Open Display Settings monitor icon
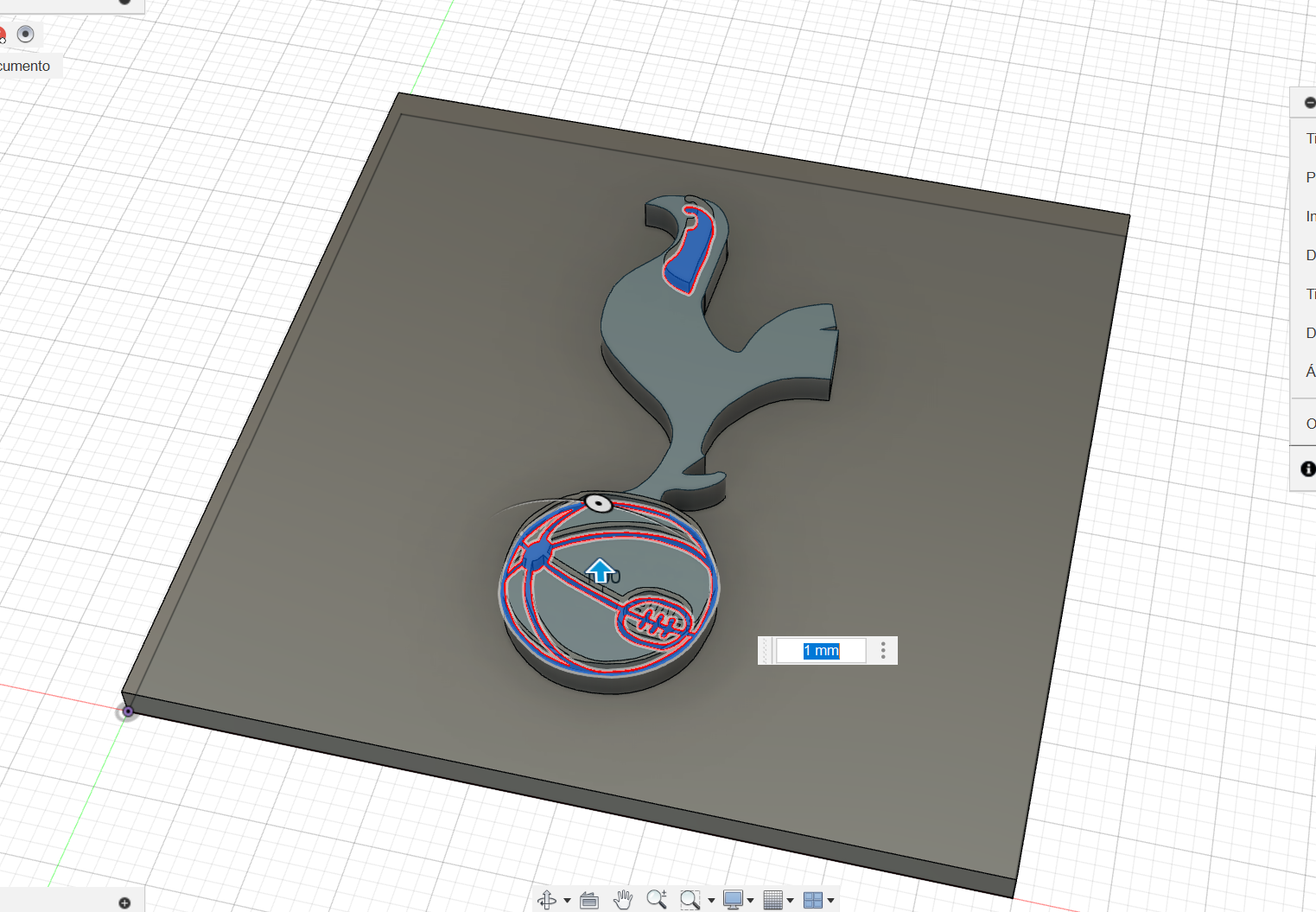1316x912 pixels. click(x=733, y=900)
